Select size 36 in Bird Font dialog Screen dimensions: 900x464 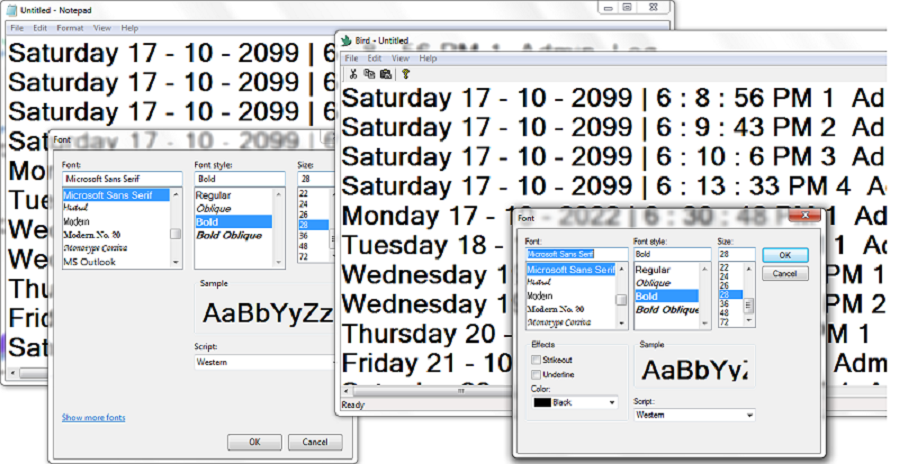[724, 304]
